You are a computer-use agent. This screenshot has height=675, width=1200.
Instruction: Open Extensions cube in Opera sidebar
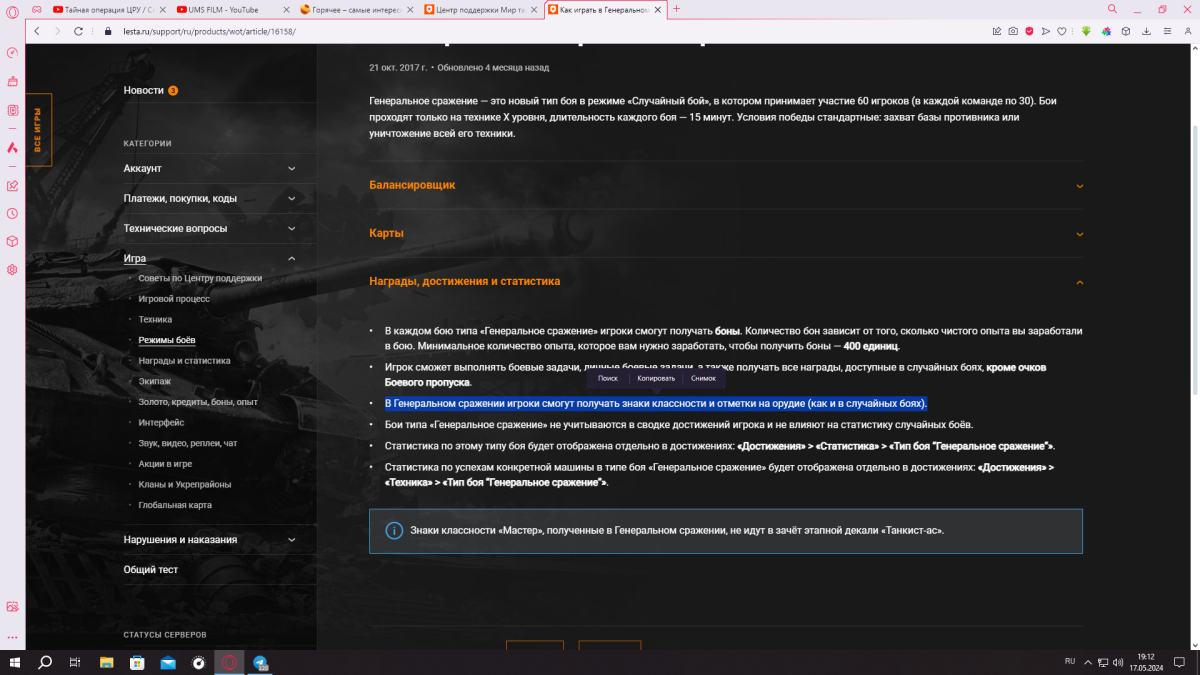click(x=12, y=241)
